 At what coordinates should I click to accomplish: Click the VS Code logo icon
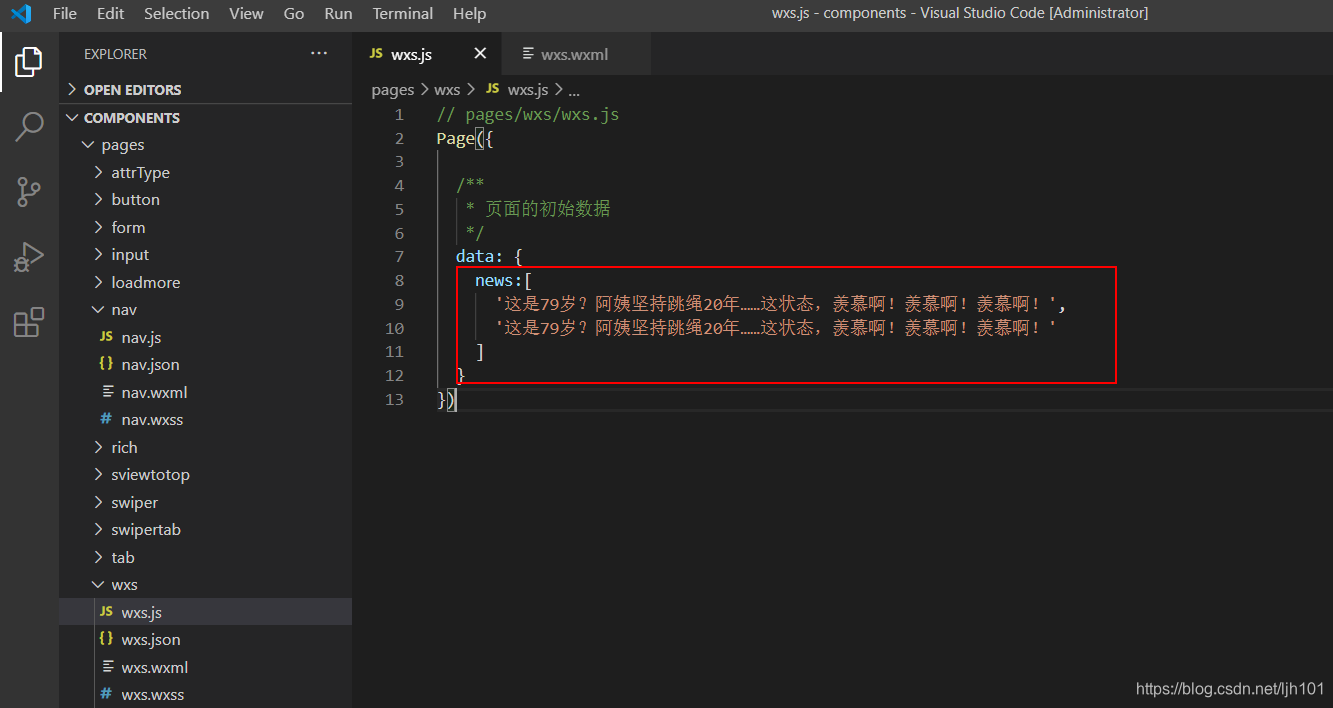click(x=21, y=14)
